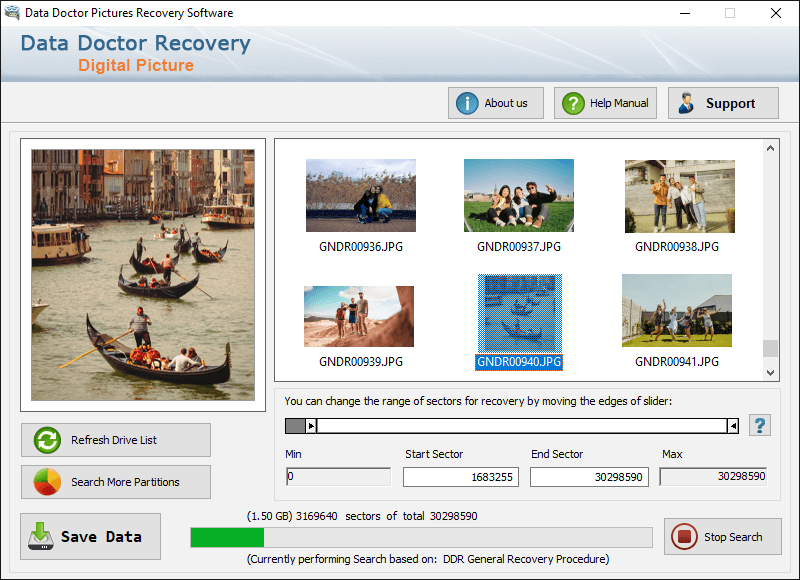The width and height of the screenshot is (800, 580).
Task: Click the right handle of sector slider
Action: (733, 425)
